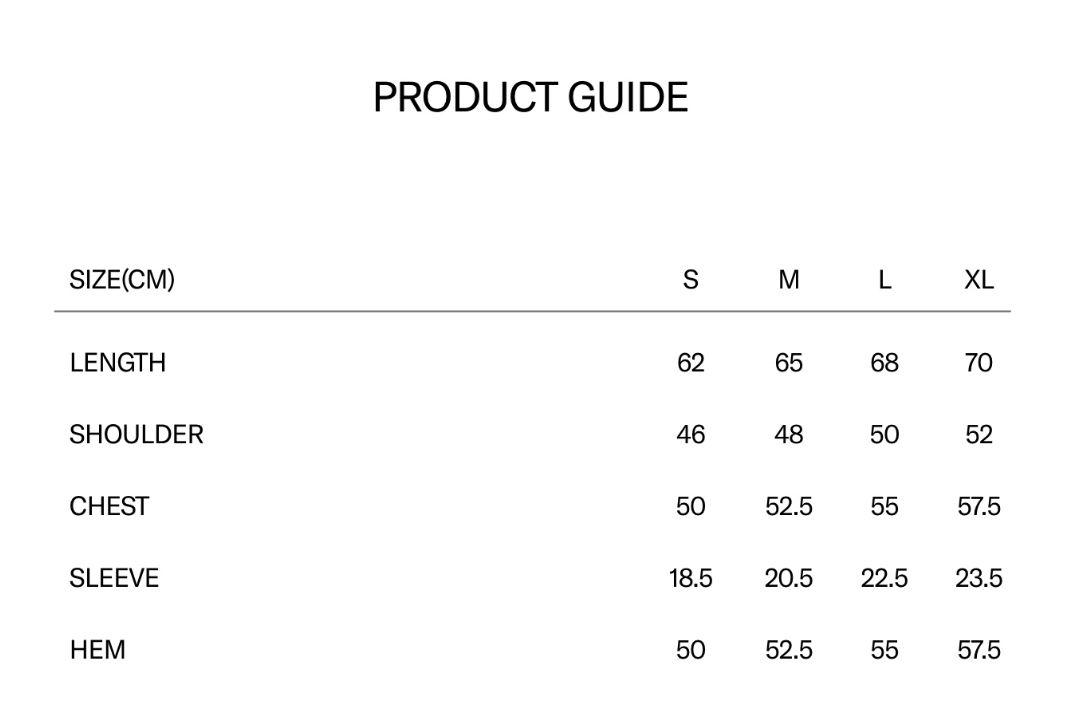1068x714 pixels.
Task: Click shoulder value 52 for size XL
Action: point(979,434)
